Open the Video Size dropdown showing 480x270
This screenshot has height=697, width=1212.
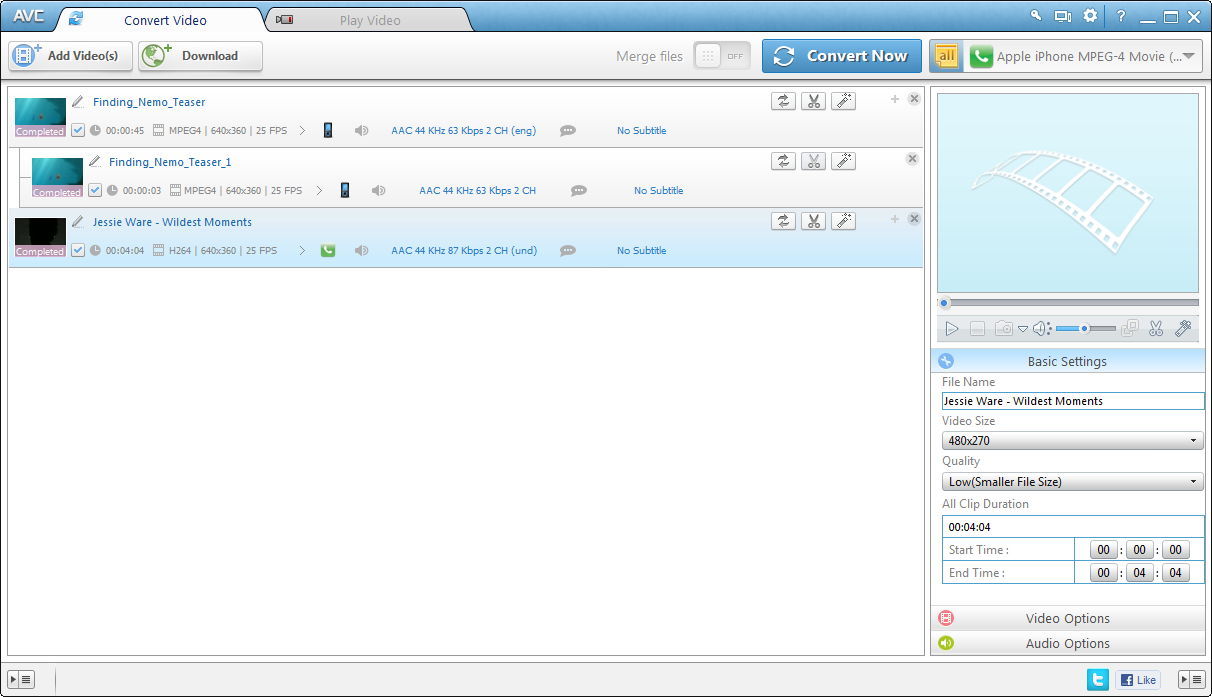(1072, 440)
